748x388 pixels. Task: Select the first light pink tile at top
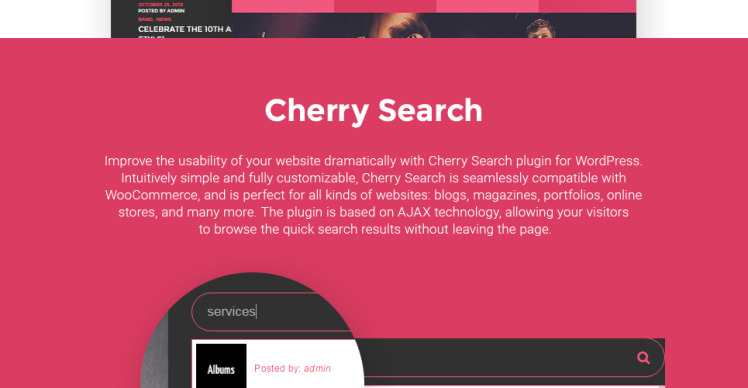pyautogui.click(x=283, y=6)
